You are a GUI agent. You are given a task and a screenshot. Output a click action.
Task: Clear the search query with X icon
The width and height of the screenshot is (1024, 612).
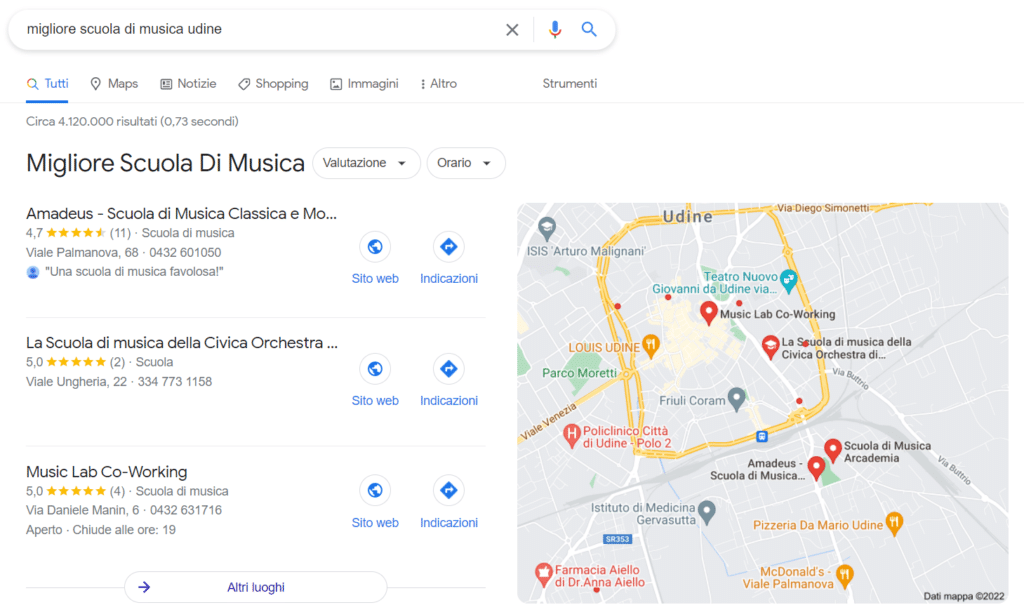point(512,30)
